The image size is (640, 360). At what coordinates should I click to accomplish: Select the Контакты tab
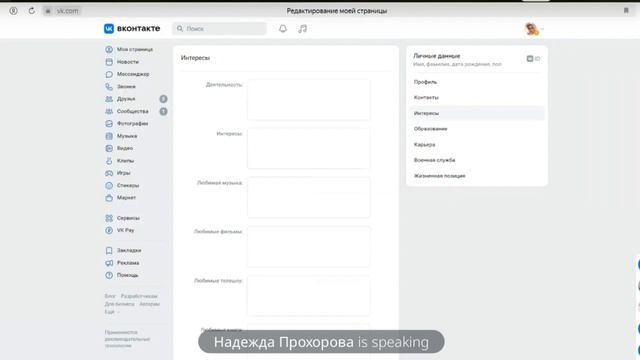click(477, 98)
